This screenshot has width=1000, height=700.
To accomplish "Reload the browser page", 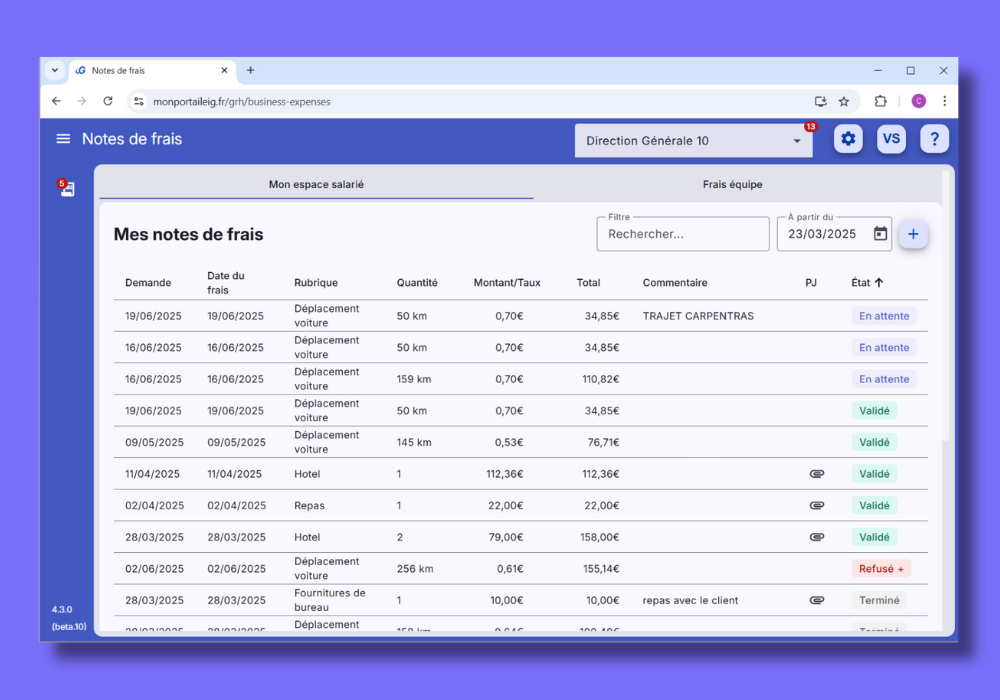I will pyautogui.click(x=108, y=101).
